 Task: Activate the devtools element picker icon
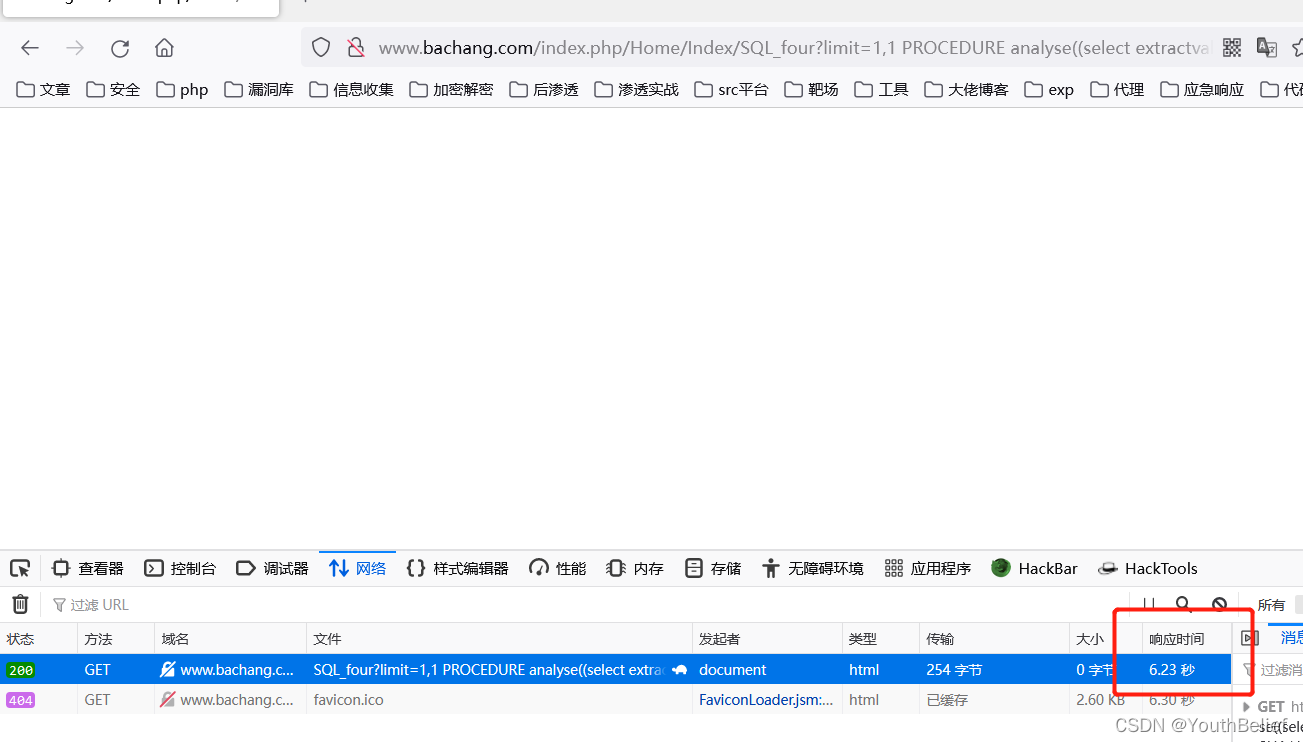point(20,568)
